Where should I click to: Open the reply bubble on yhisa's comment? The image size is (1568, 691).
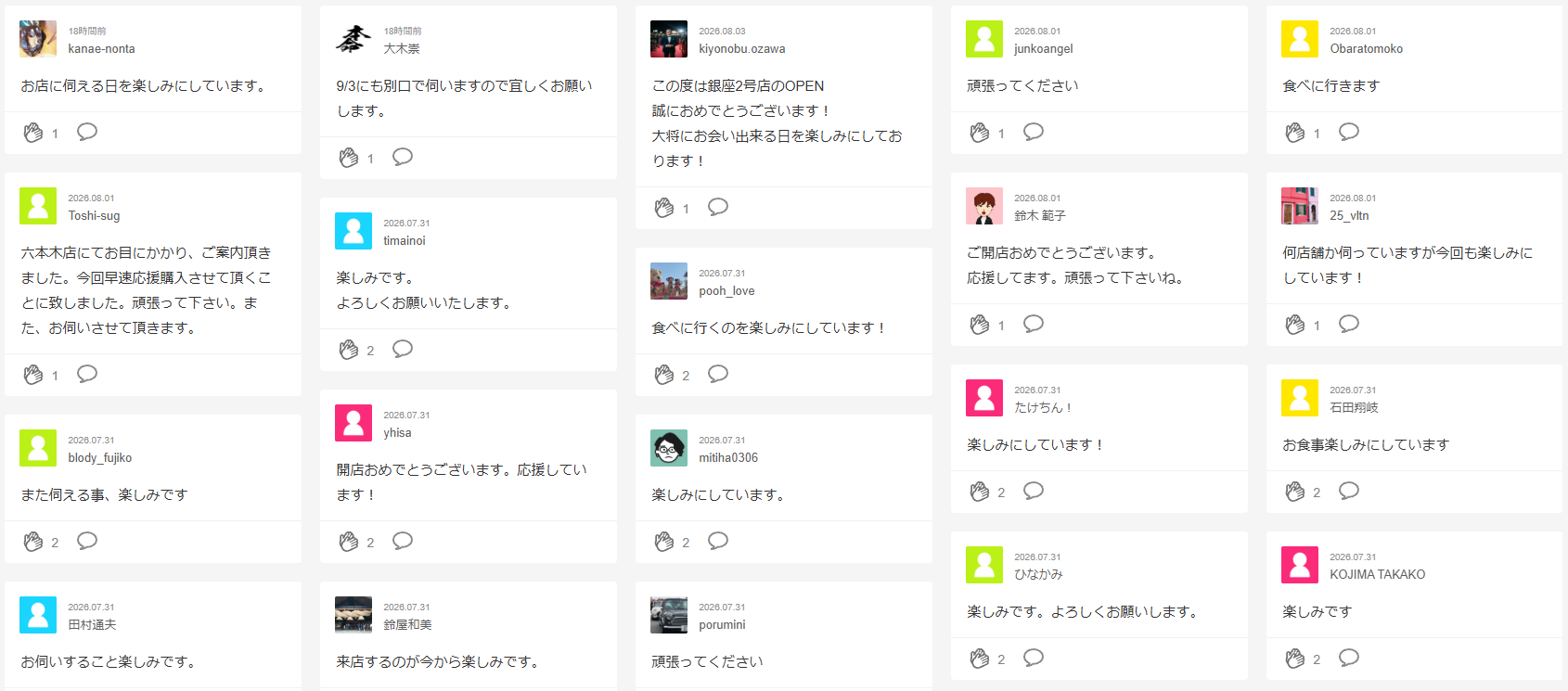tap(403, 541)
